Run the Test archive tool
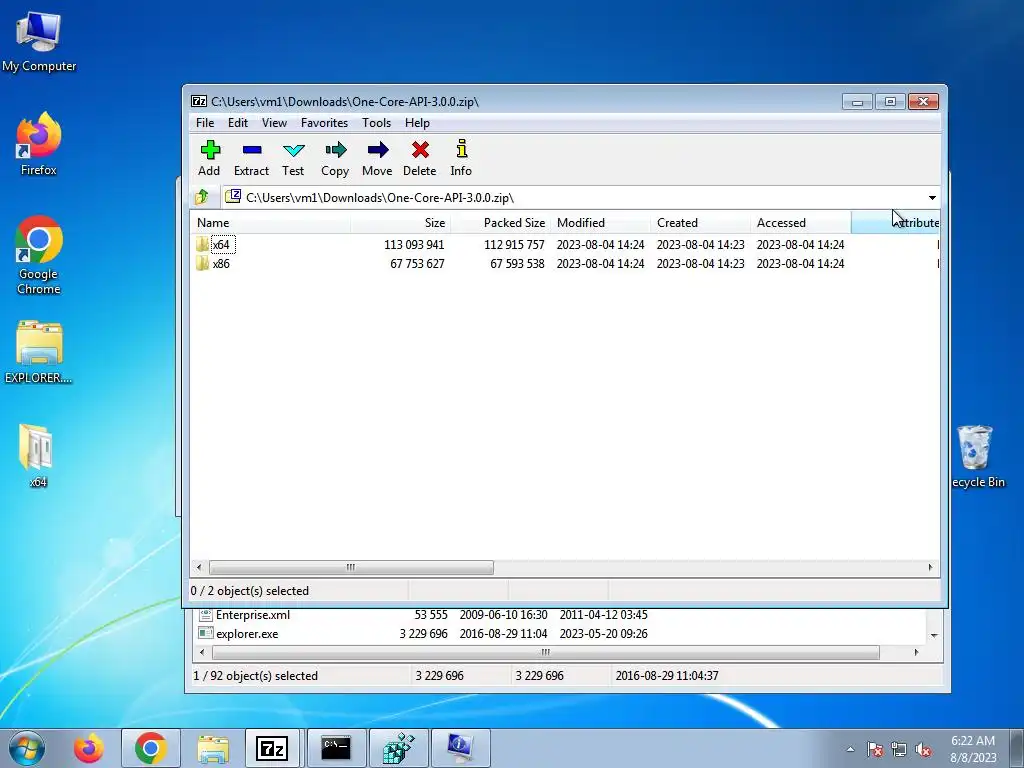Viewport: 1024px width, 768px height. [293, 158]
